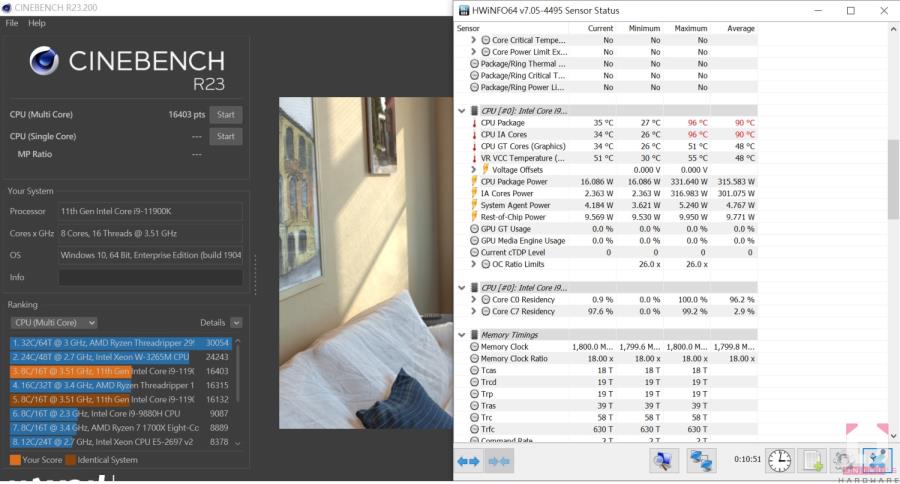Expand the Core Power Limit Exceeded row
This screenshot has width=900, height=484.
pos(474,52)
